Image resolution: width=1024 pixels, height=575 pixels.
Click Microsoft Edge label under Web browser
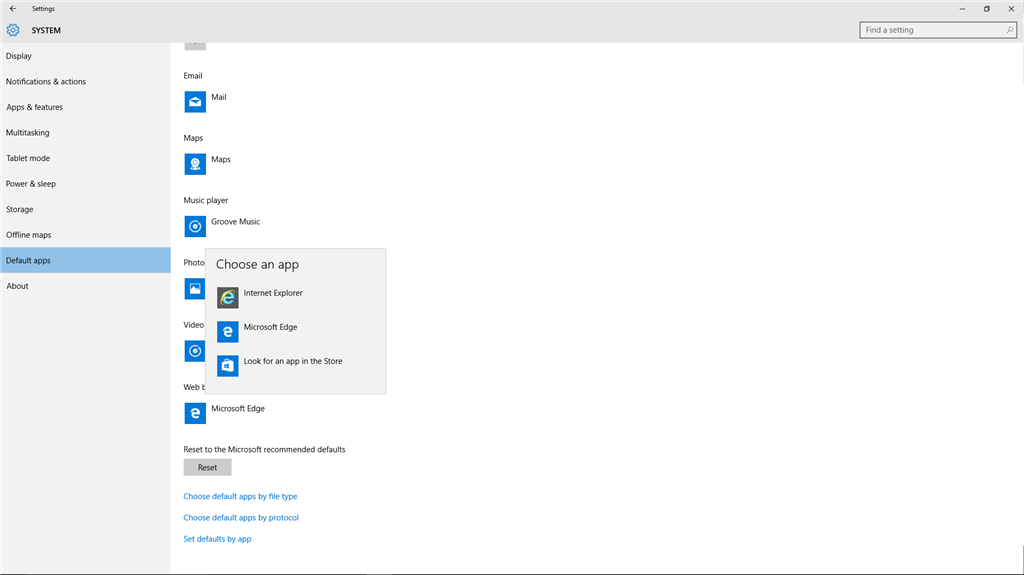(x=238, y=408)
